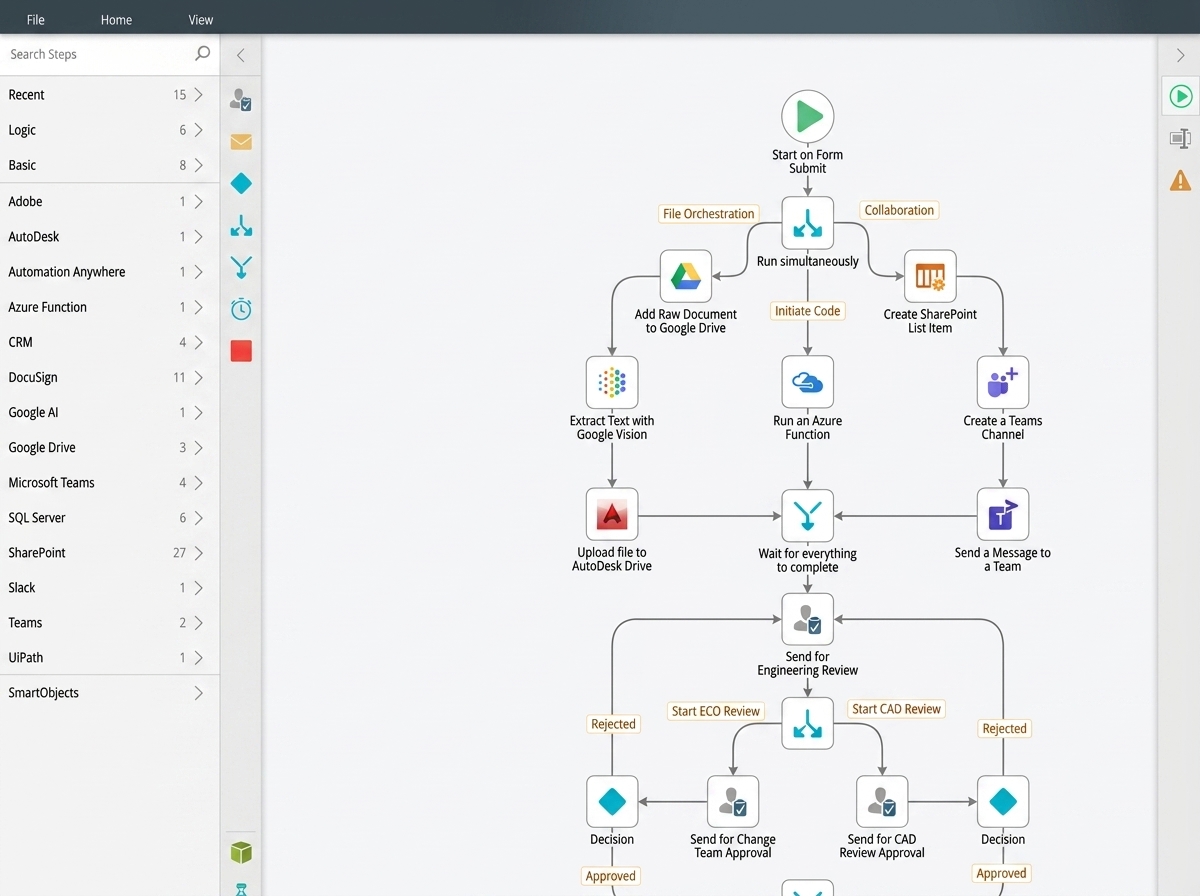Select the right Rejected line label
Viewport: 1200px width, 896px height.
click(1004, 728)
